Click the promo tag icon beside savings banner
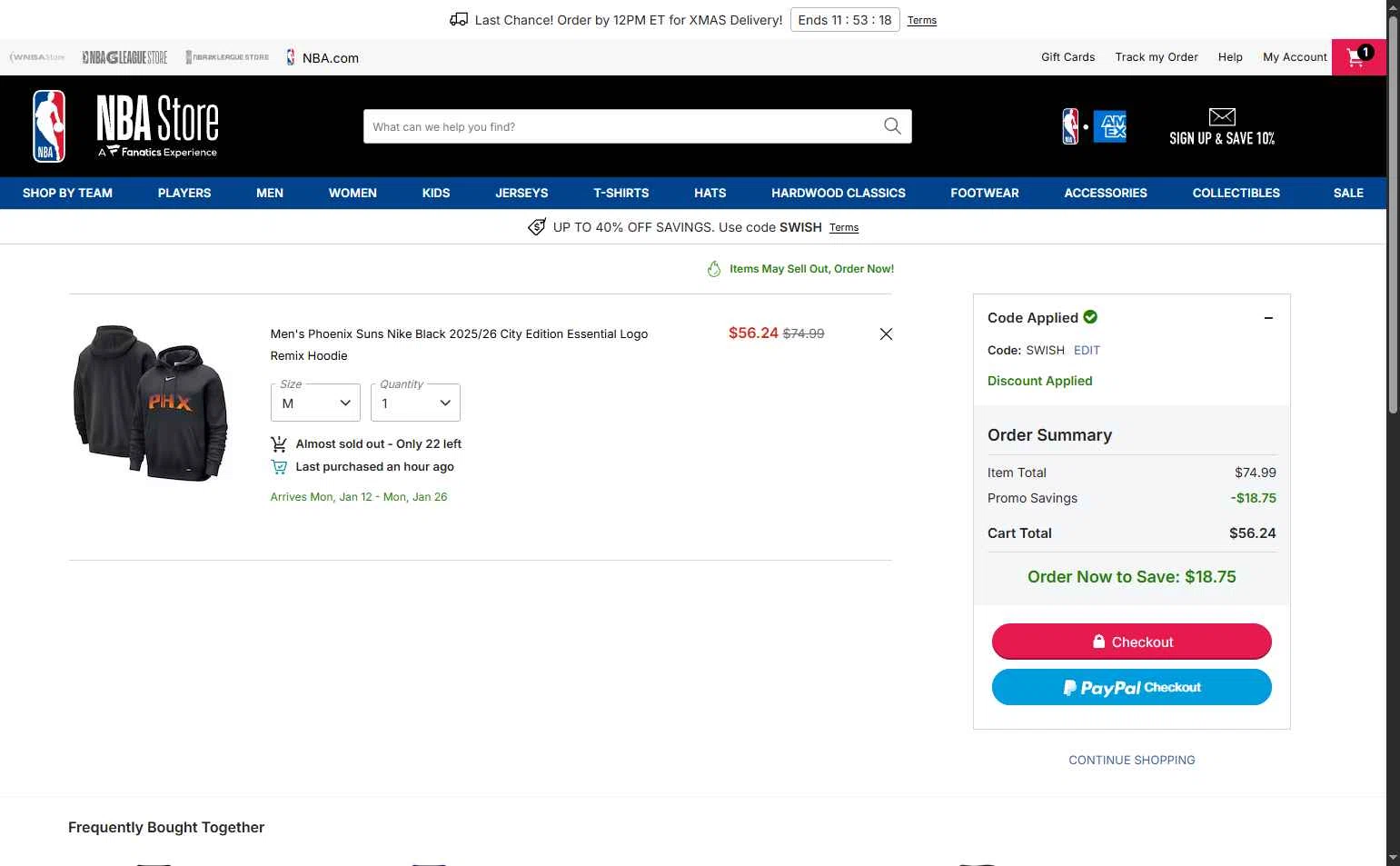Screen dimensions: 1400x866 click(x=537, y=226)
